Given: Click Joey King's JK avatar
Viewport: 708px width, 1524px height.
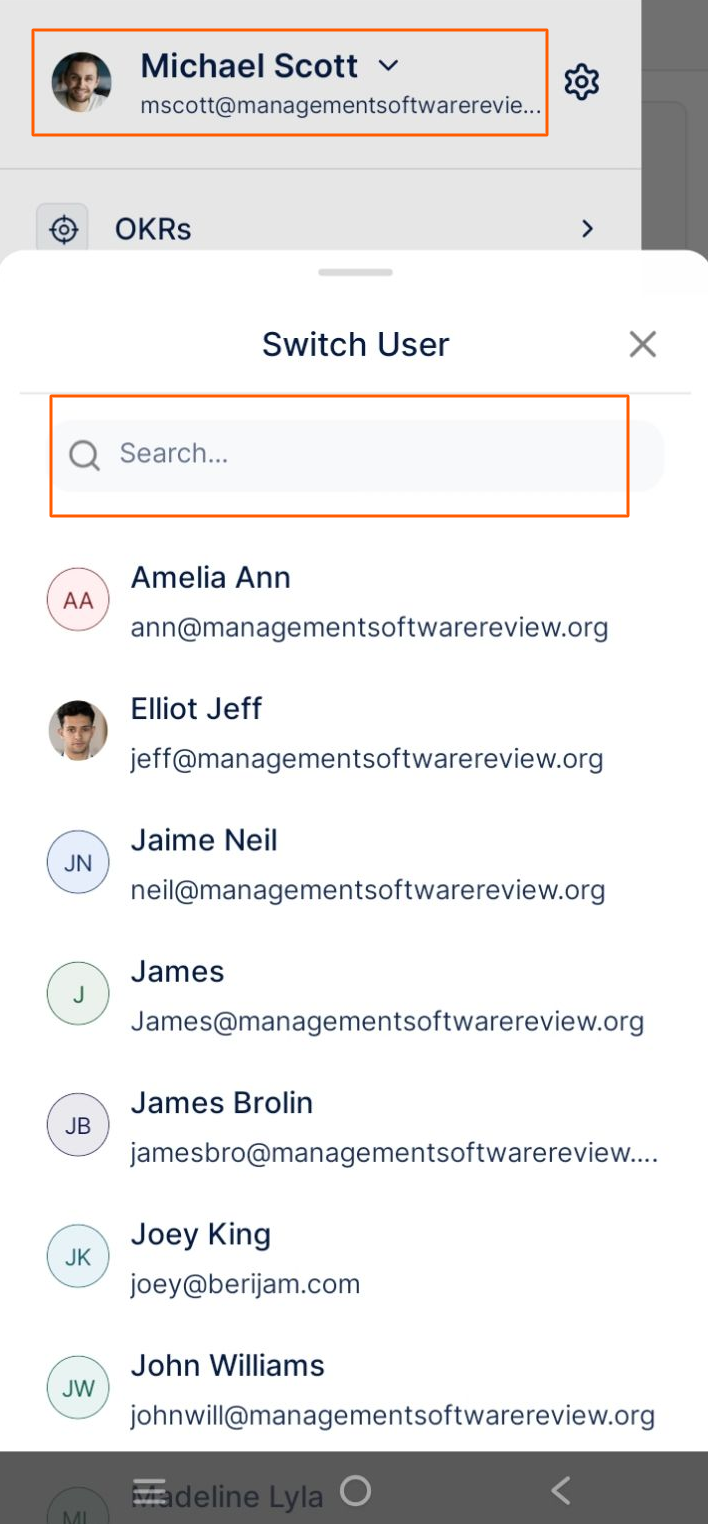Looking at the screenshot, I should click(78, 1256).
